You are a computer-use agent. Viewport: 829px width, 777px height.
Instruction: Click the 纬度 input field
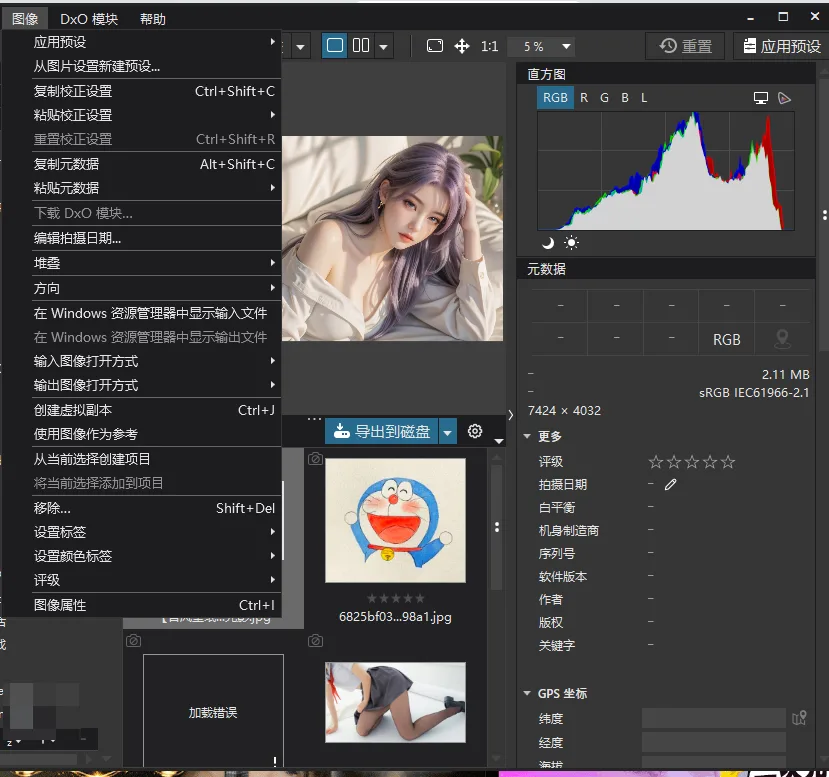pyautogui.click(x=714, y=718)
